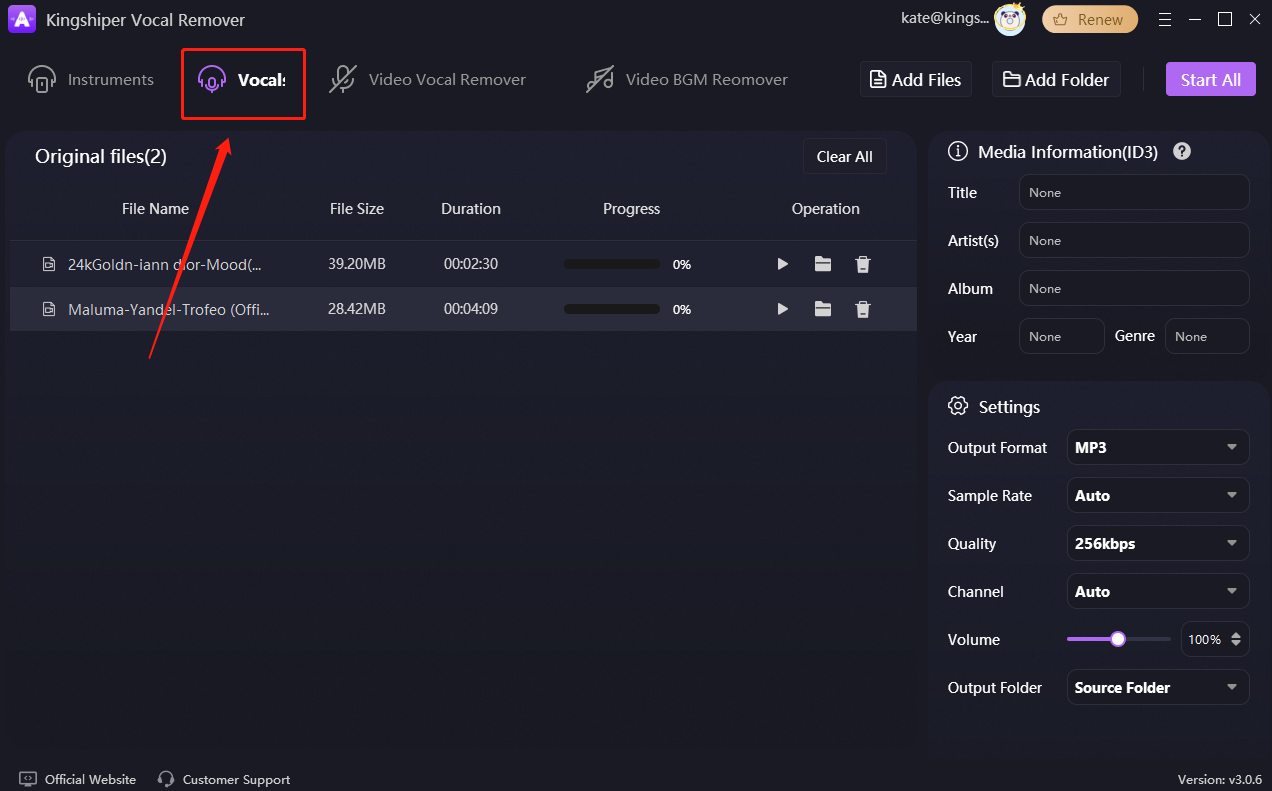Image resolution: width=1272 pixels, height=791 pixels.
Task: Open folder for 24kGoldn-iann dior-Mood file
Action: coord(823,264)
